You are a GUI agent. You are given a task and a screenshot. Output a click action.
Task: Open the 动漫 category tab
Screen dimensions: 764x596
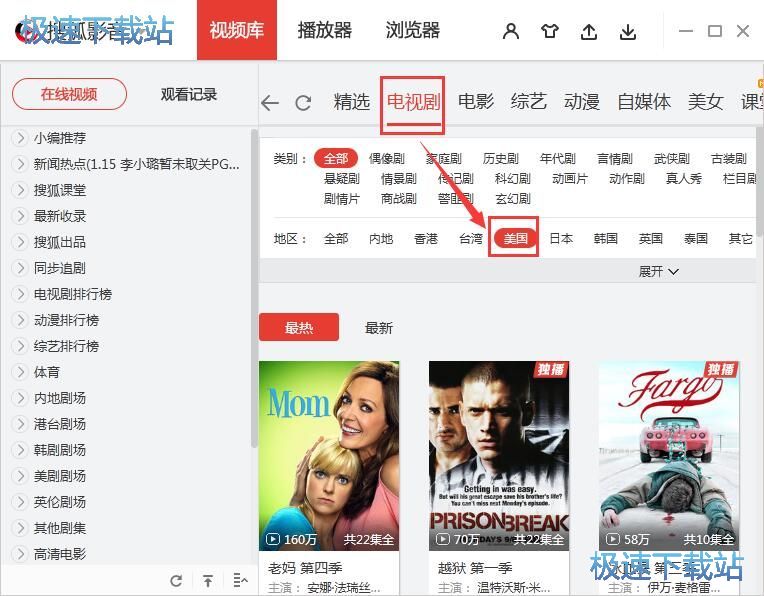(x=582, y=102)
